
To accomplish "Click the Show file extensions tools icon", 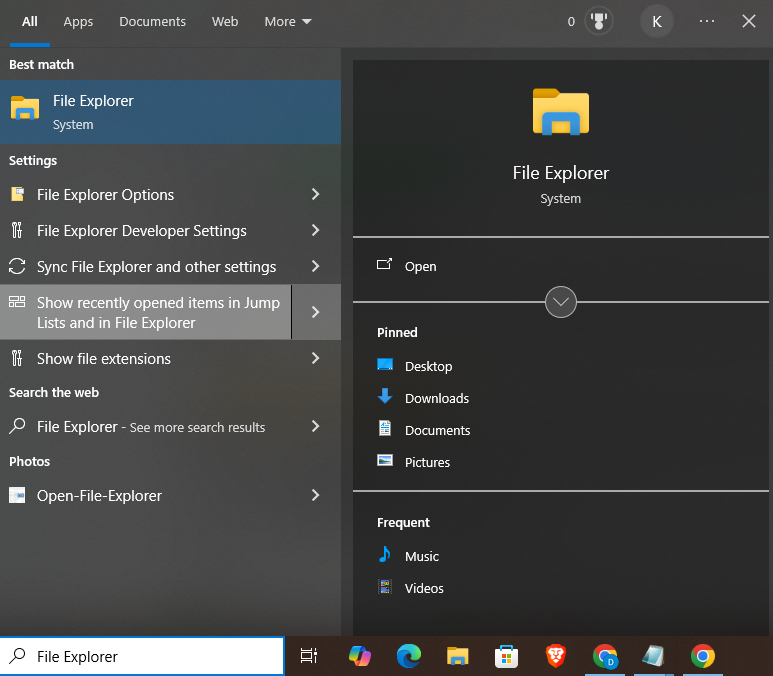I will pyautogui.click(x=17, y=358).
